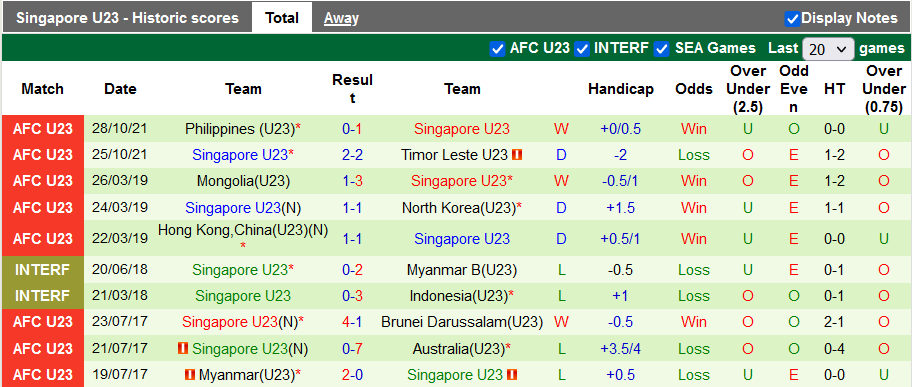
Task: Click the Odd Even column header
Action: 794,89
